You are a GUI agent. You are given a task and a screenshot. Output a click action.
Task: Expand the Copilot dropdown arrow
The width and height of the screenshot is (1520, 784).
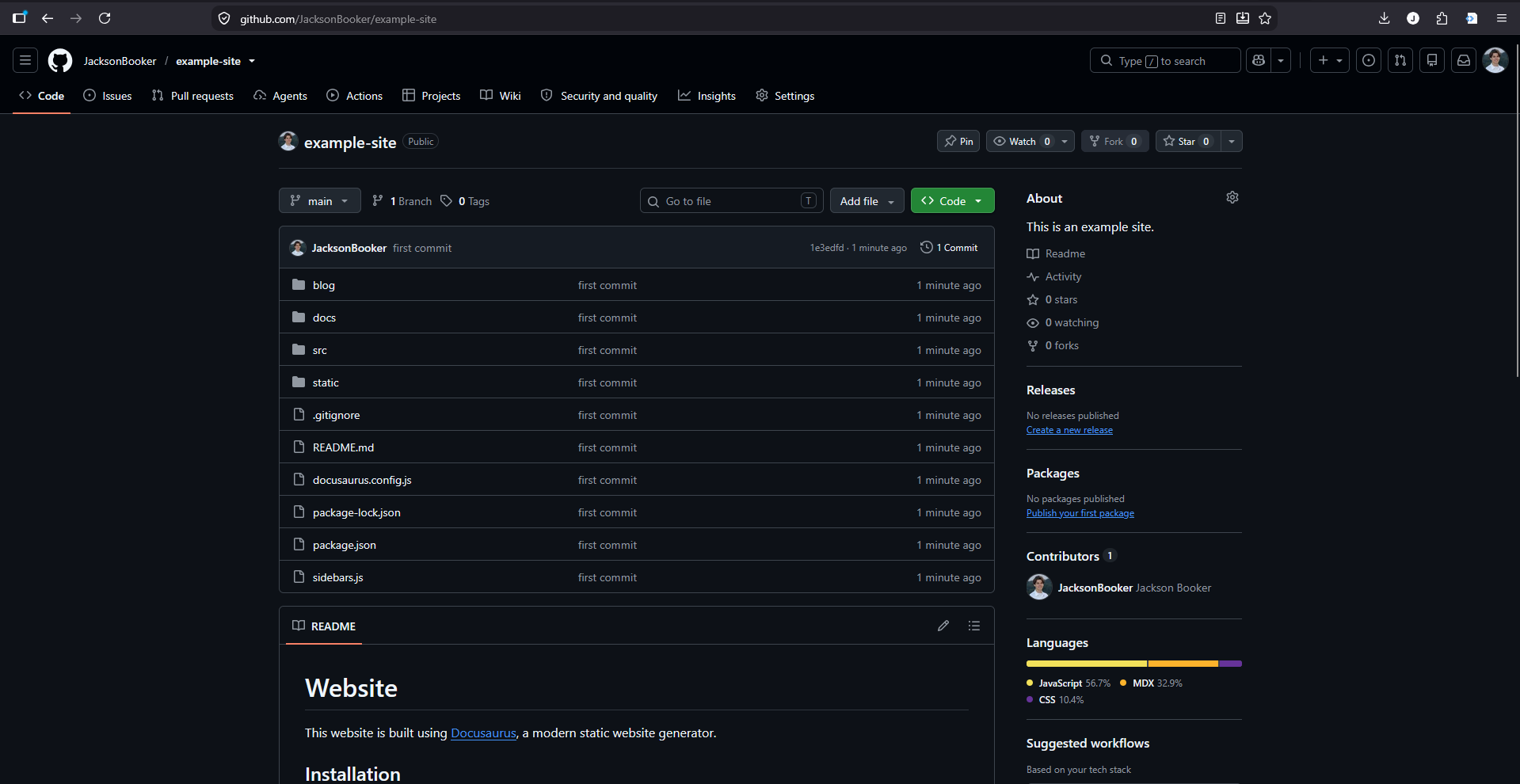coord(1281,60)
